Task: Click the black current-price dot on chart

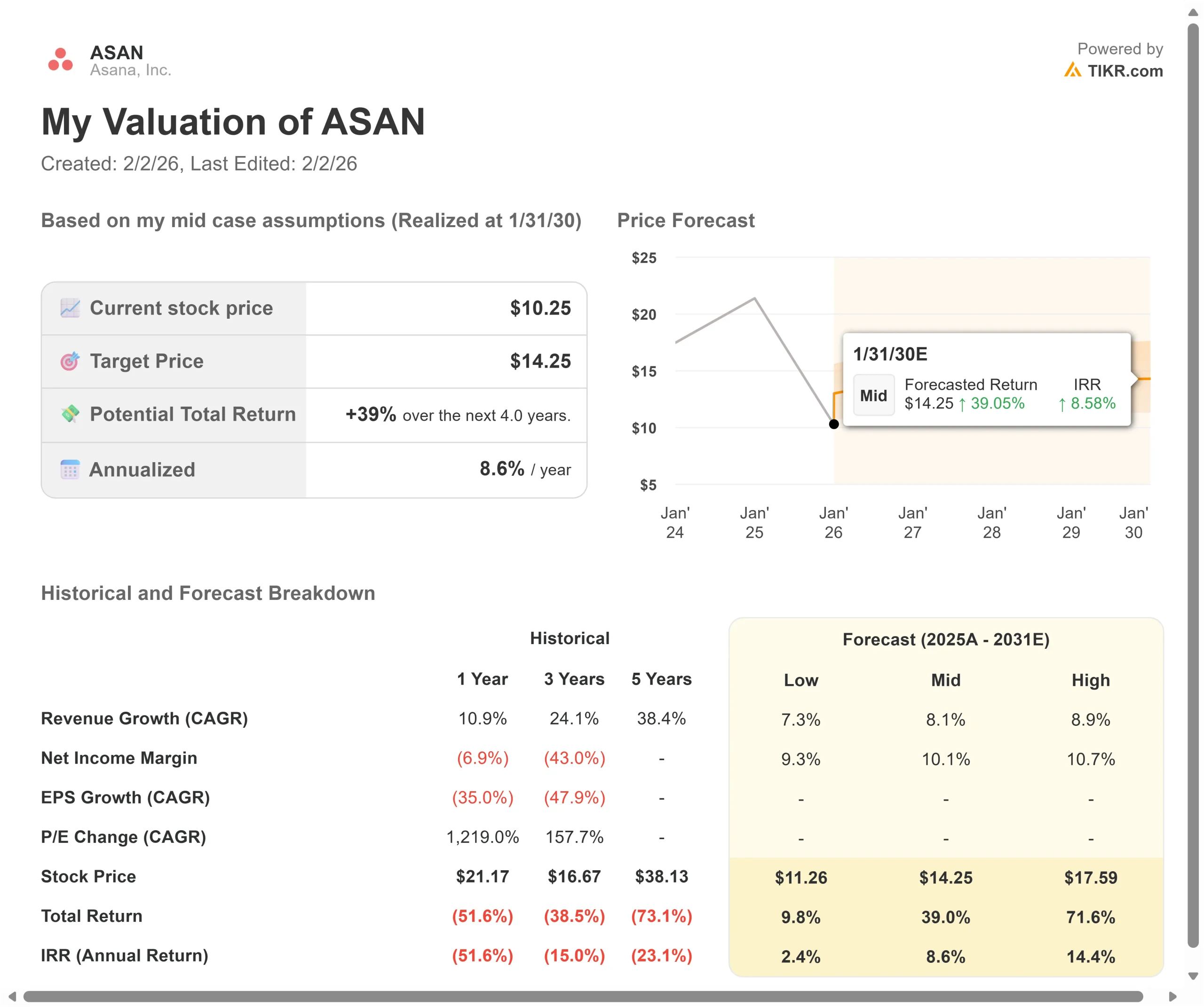Action: [x=834, y=424]
